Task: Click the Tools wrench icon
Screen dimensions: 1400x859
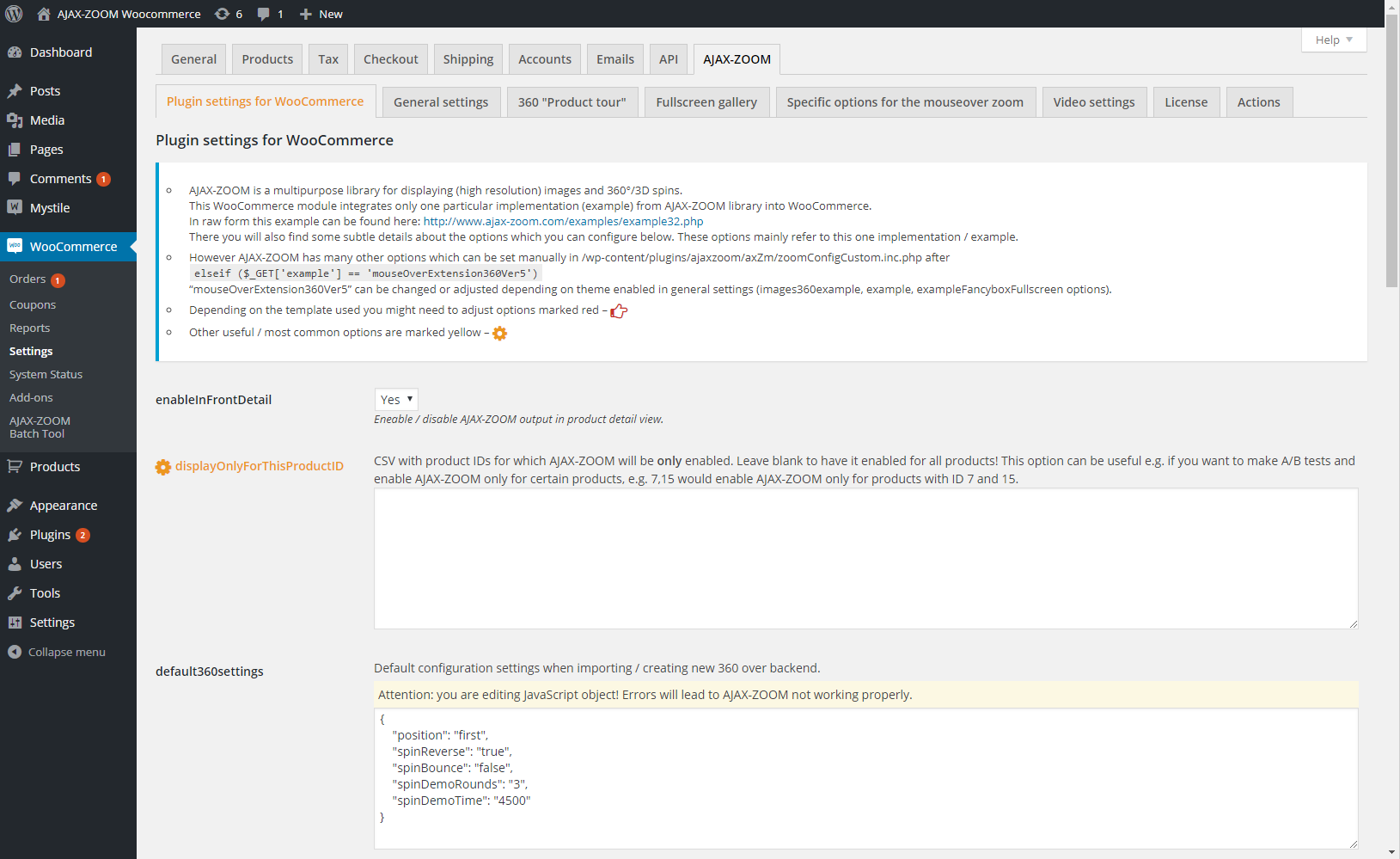Action: (x=15, y=593)
